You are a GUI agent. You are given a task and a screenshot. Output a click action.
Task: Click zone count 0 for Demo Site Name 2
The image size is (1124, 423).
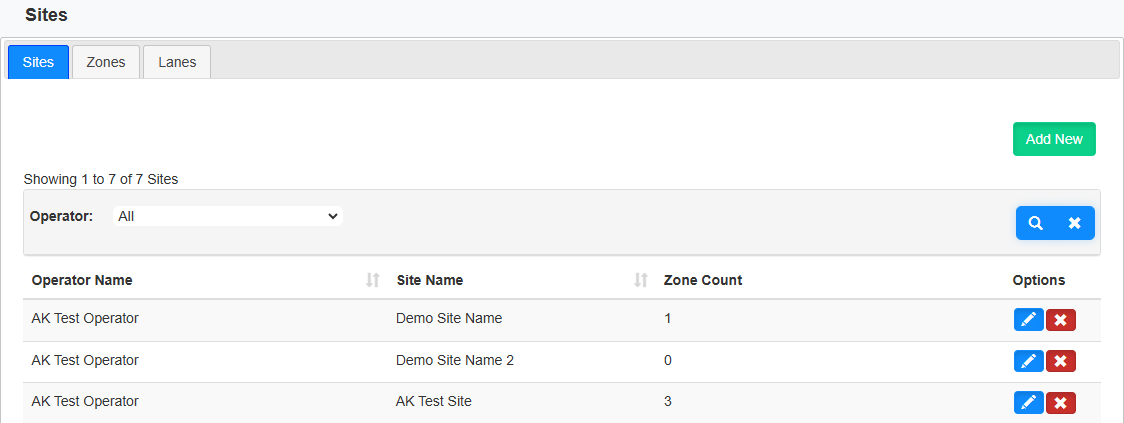coord(667,360)
